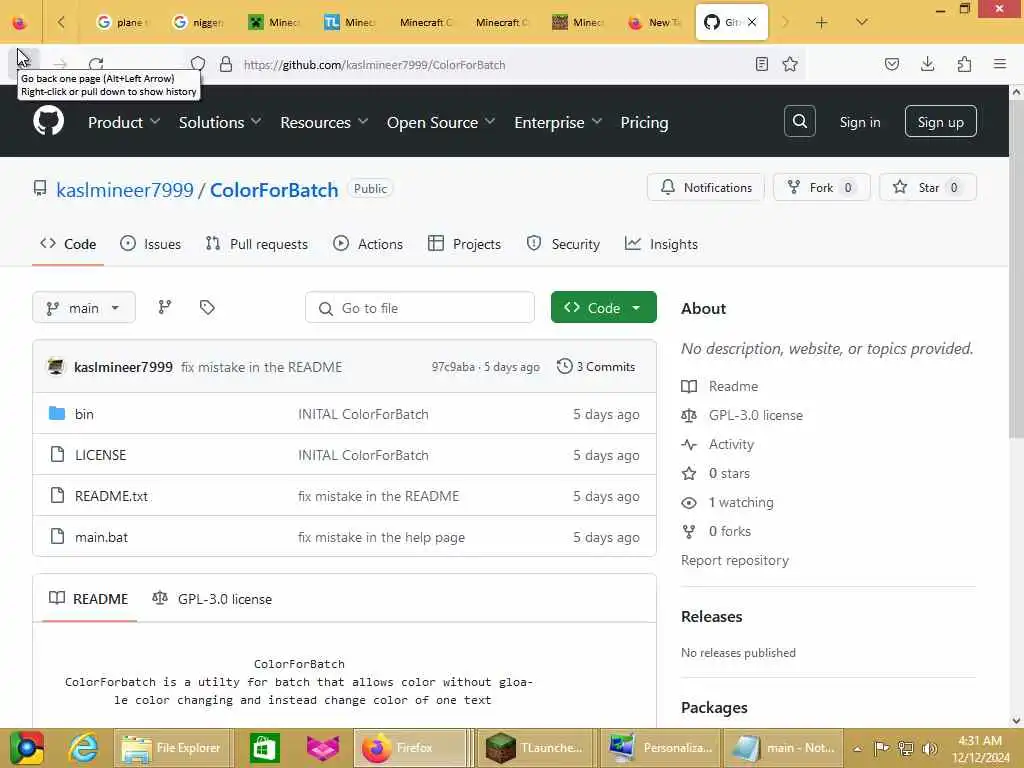Show hidden tray icons arrow
The image size is (1024, 768).
pos(857,748)
